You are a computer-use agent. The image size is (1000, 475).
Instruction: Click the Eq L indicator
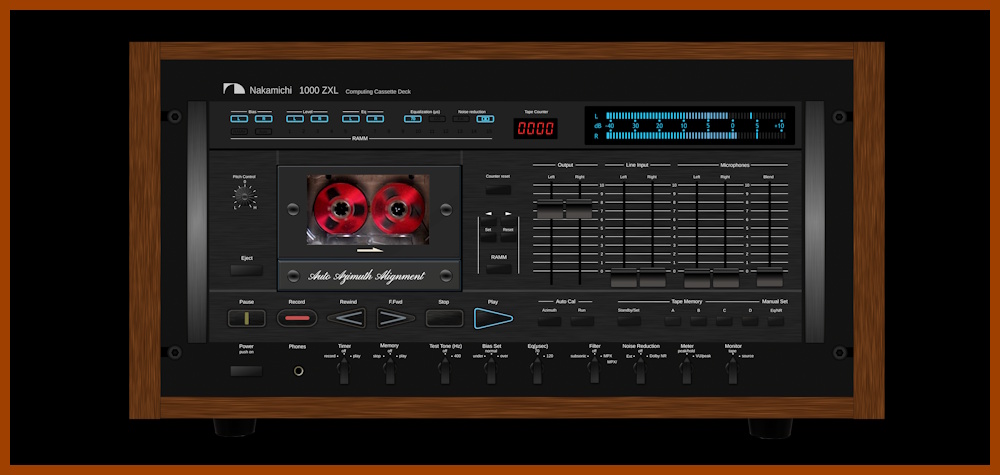[351, 119]
